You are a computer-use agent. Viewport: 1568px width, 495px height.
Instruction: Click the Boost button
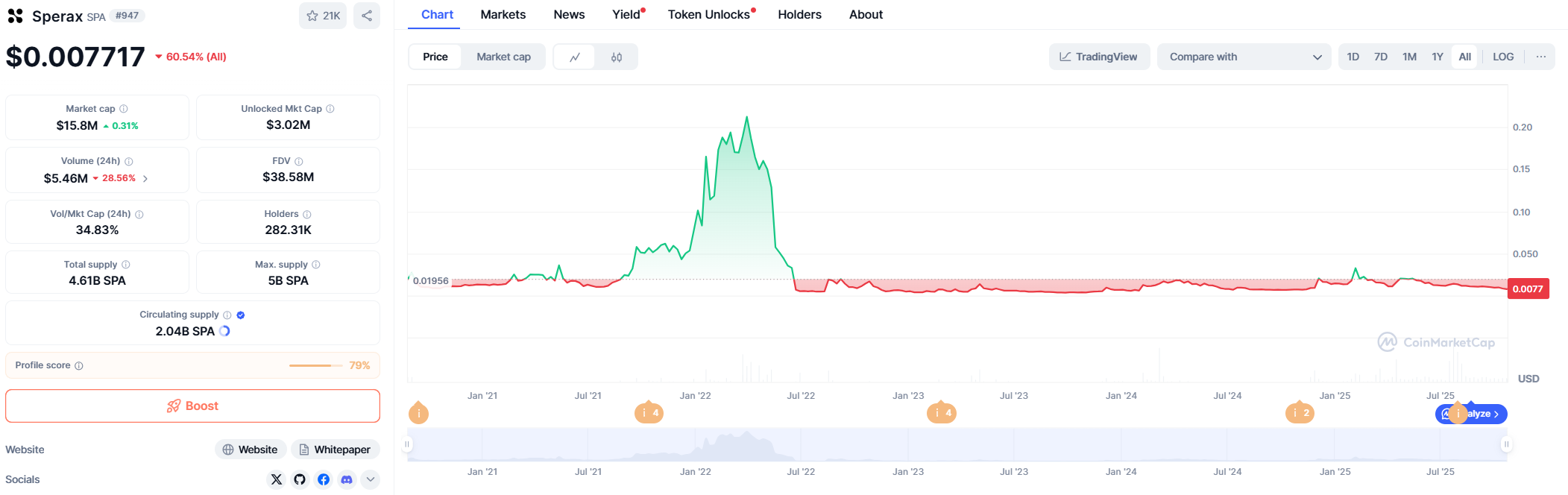click(192, 406)
